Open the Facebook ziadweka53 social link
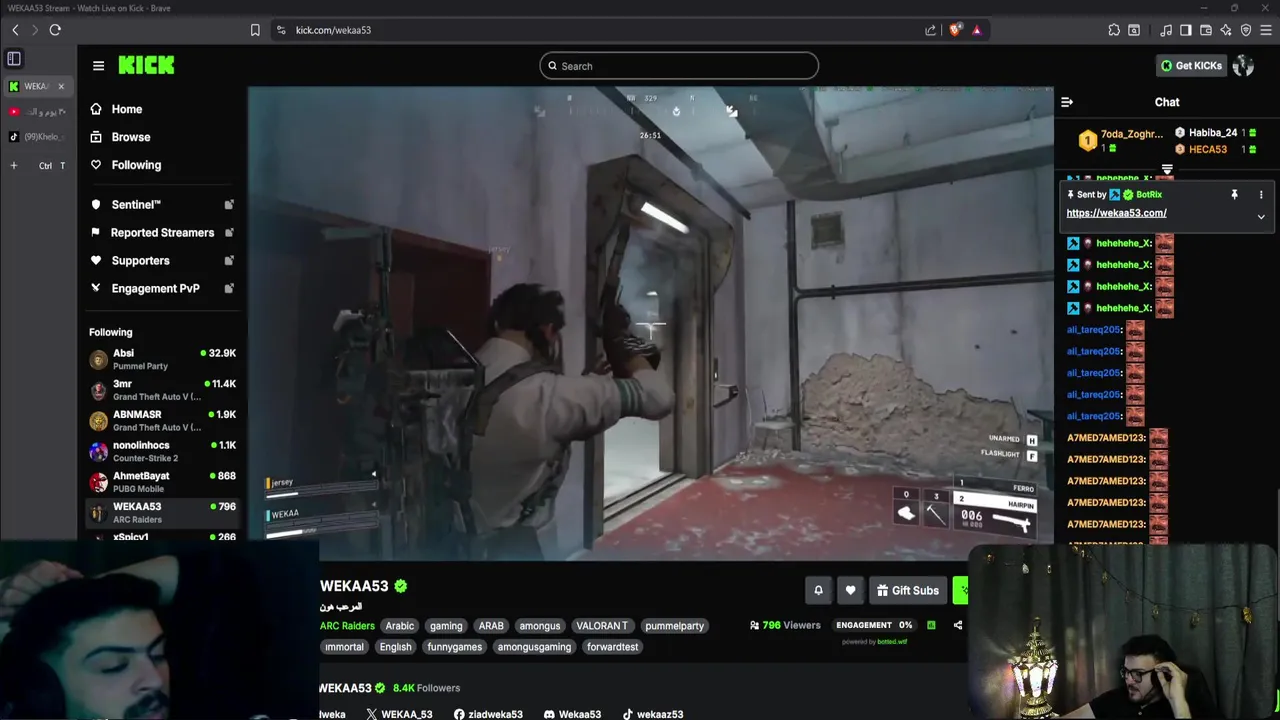The width and height of the screenshot is (1280, 720). 488,714
